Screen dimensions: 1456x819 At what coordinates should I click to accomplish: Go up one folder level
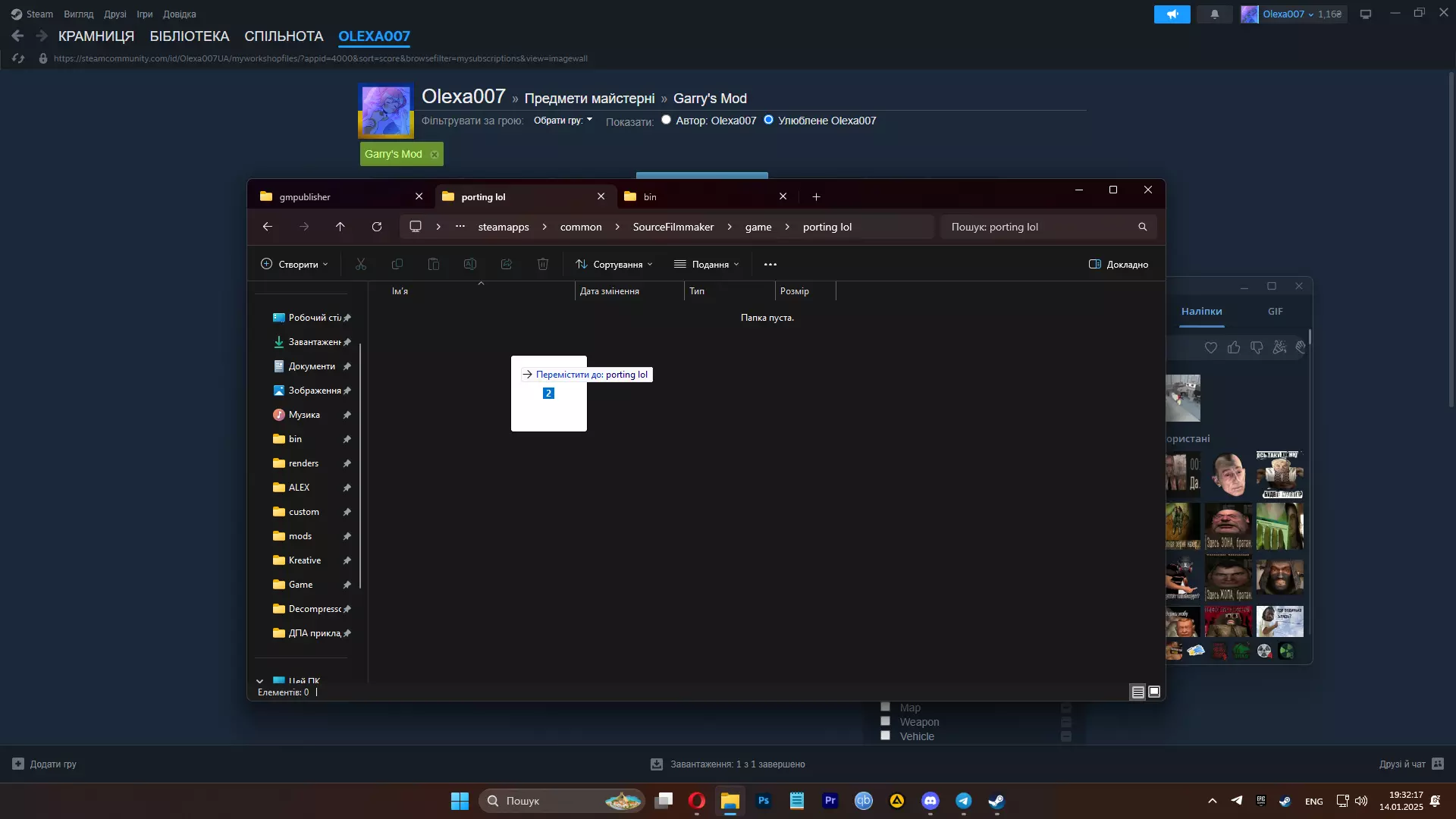340,227
